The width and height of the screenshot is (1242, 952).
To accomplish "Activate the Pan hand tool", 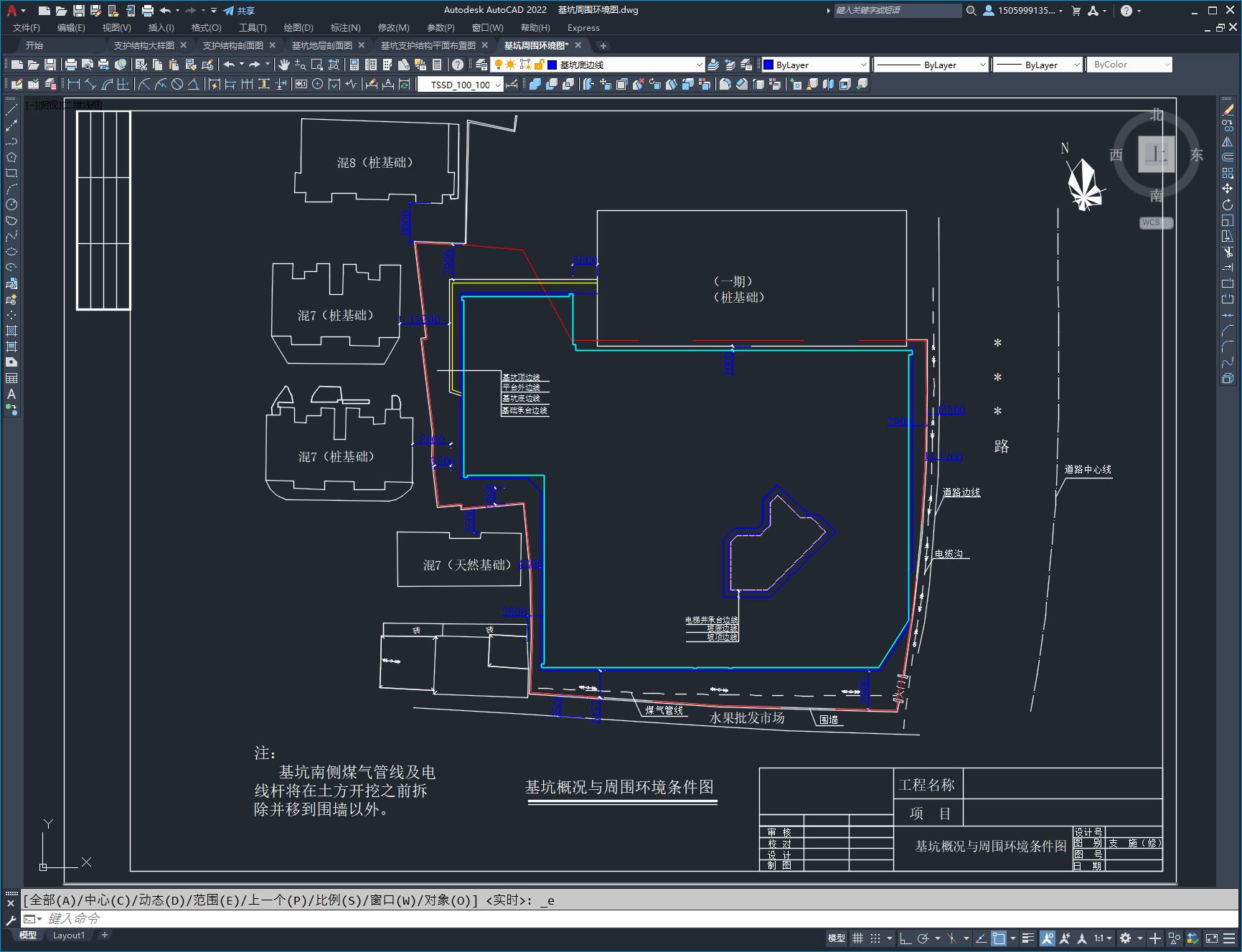I will click(284, 65).
